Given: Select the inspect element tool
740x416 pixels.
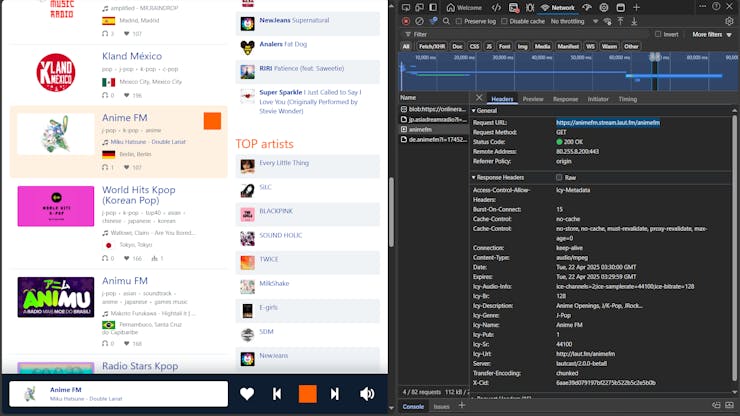Looking at the screenshot, I should 406,7.
